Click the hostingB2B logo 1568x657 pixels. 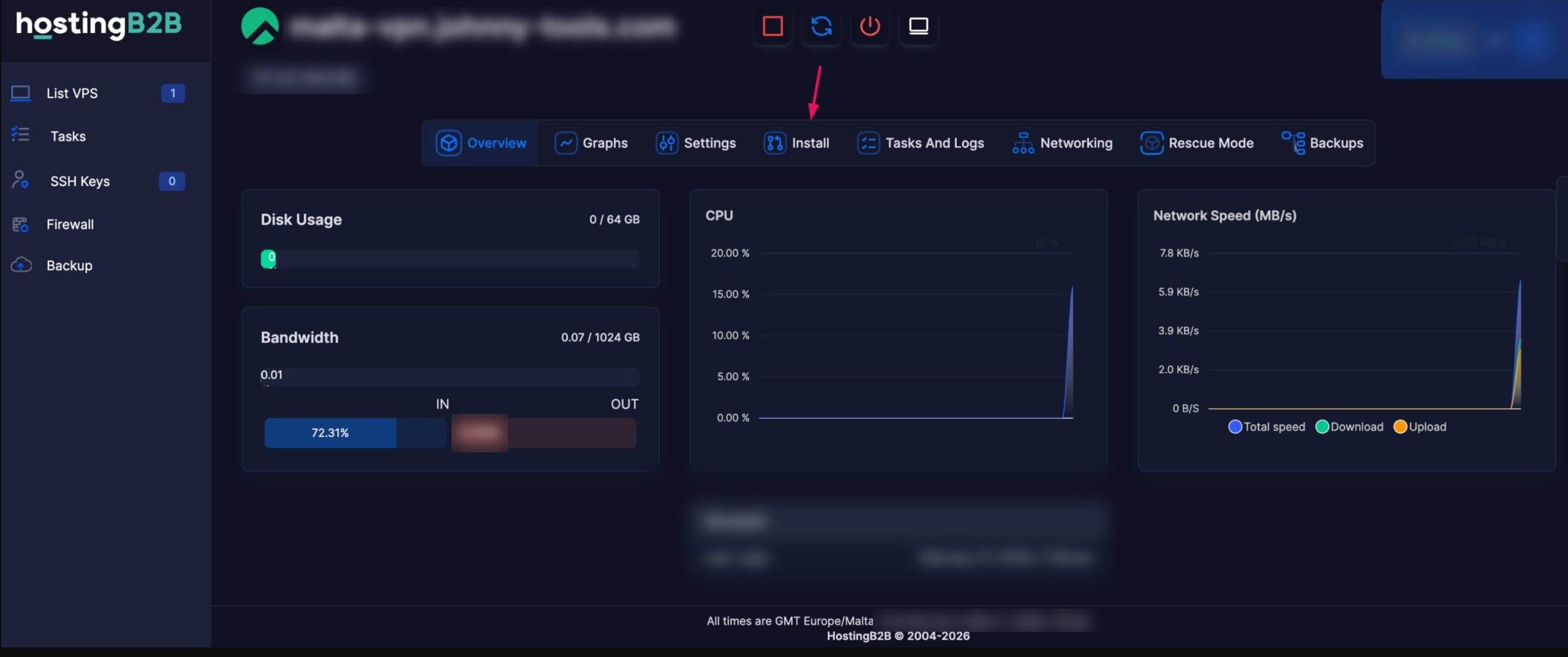click(x=99, y=25)
